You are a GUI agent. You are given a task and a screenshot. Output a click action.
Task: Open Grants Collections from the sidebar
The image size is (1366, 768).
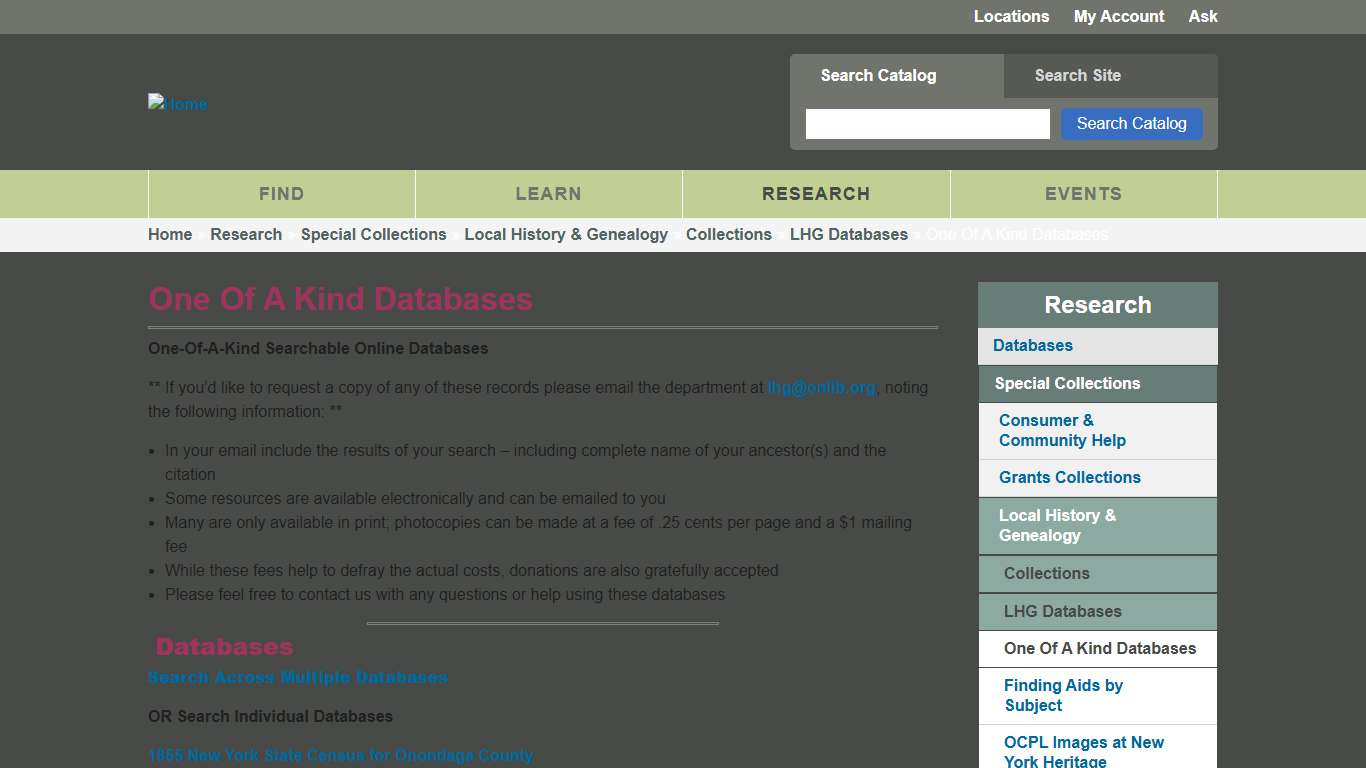click(1069, 477)
